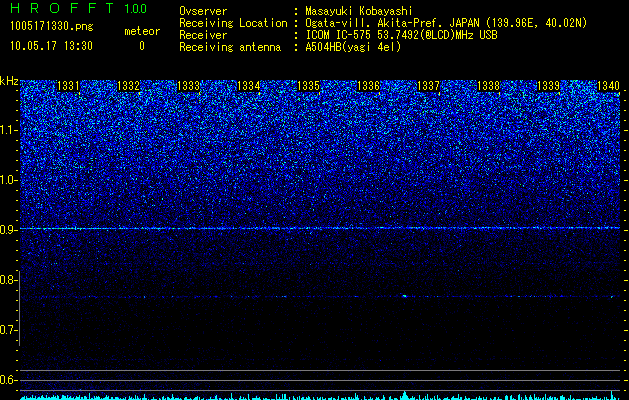Click the kHz axis unit label
Image resolution: width=629 pixels, height=400 pixels.
tap(9, 81)
